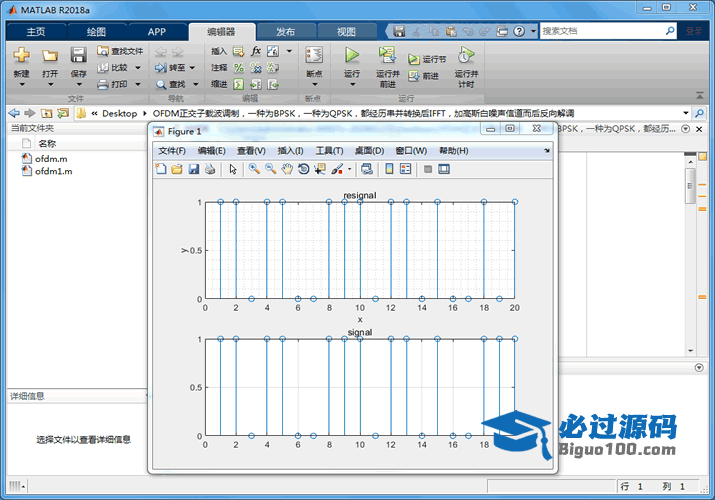Open the 工具(T) menu in Figure 1
The image size is (715, 500).
click(329, 150)
